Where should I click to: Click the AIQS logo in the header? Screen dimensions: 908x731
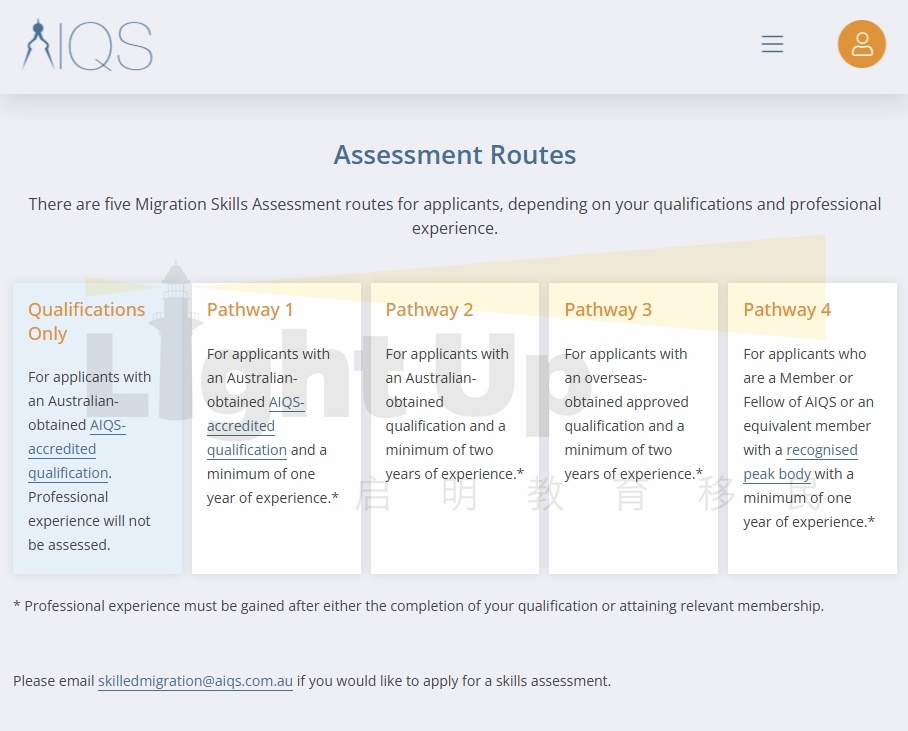coord(87,45)
